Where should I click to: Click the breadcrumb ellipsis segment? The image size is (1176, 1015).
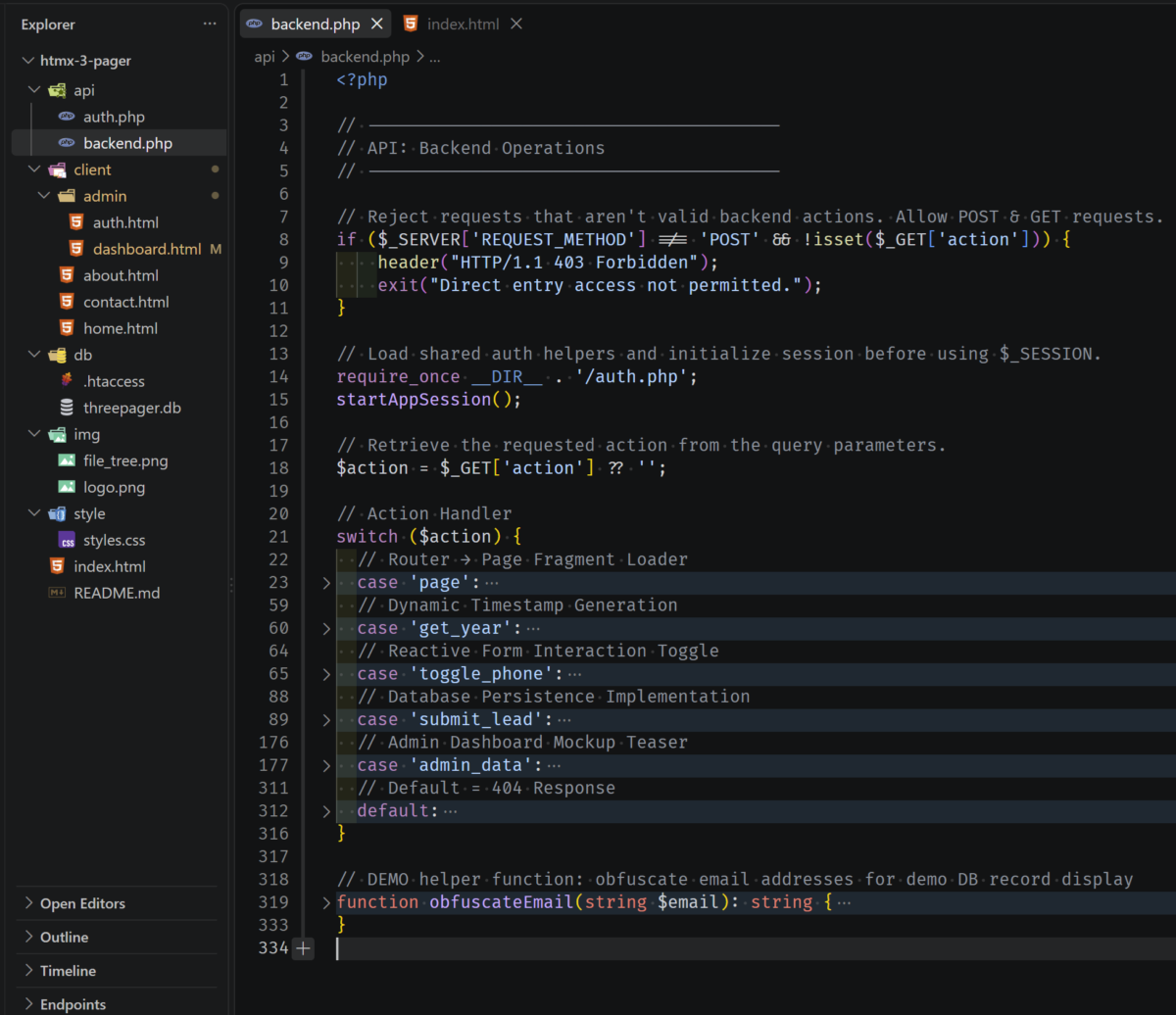pyautogui.click(x=435, y=57)
